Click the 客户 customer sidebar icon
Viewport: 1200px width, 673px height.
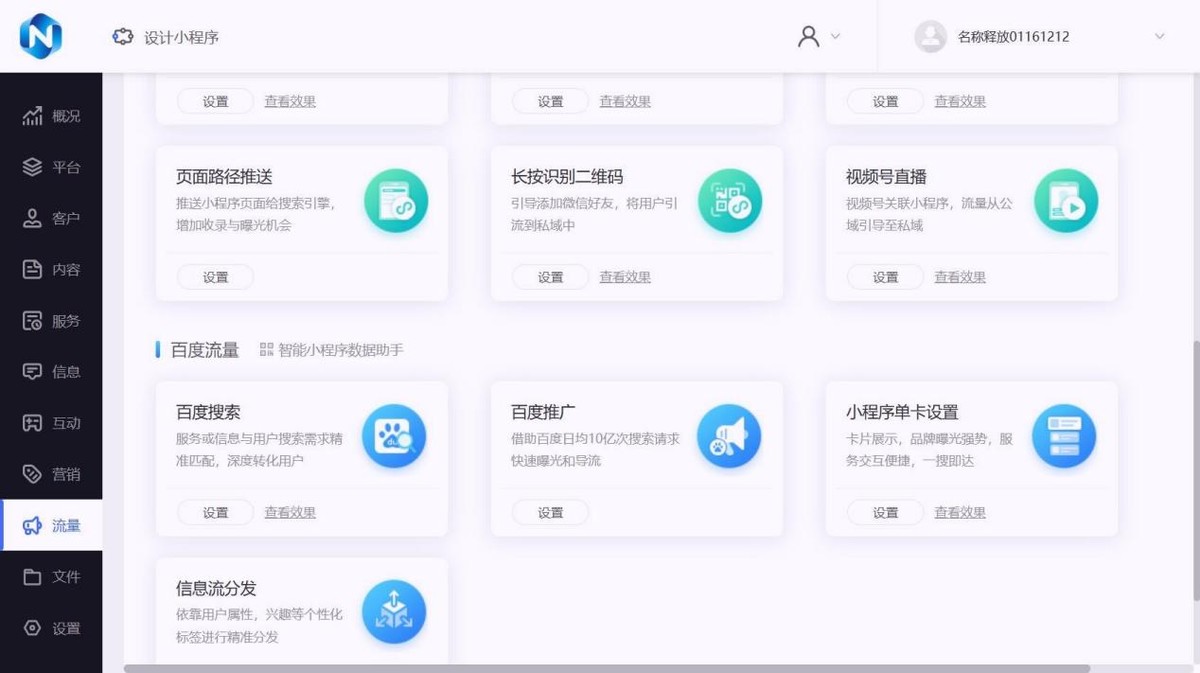[31, 217]
